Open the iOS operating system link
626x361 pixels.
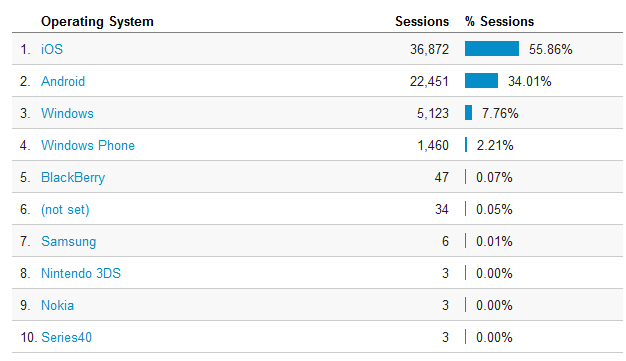click(x=52, y=49)
